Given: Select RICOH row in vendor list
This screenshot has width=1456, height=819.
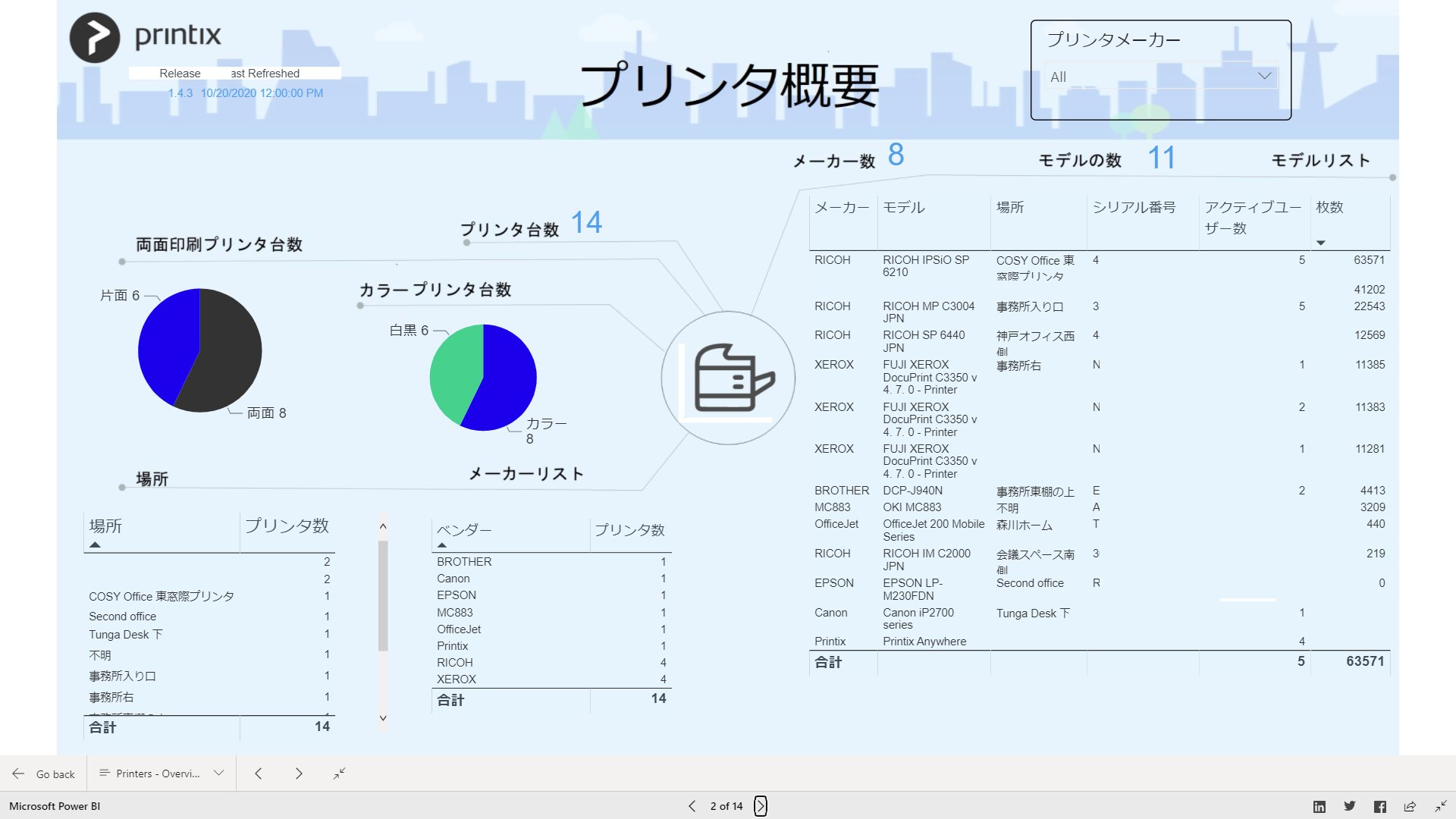Looking at the screenshot, I should [x=551, y=663].
